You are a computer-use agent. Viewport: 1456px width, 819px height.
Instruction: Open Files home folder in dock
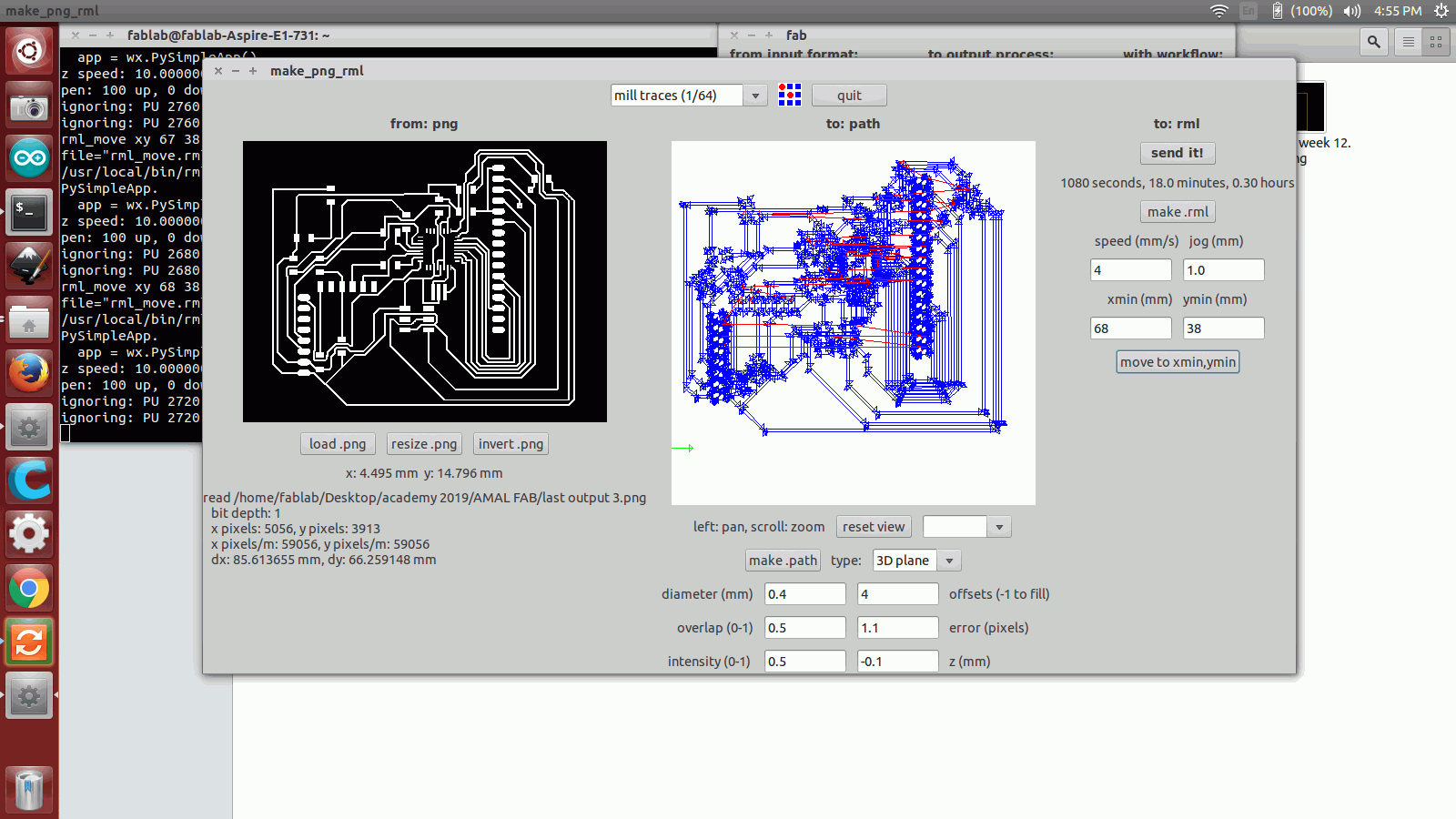tap(29, 320)
